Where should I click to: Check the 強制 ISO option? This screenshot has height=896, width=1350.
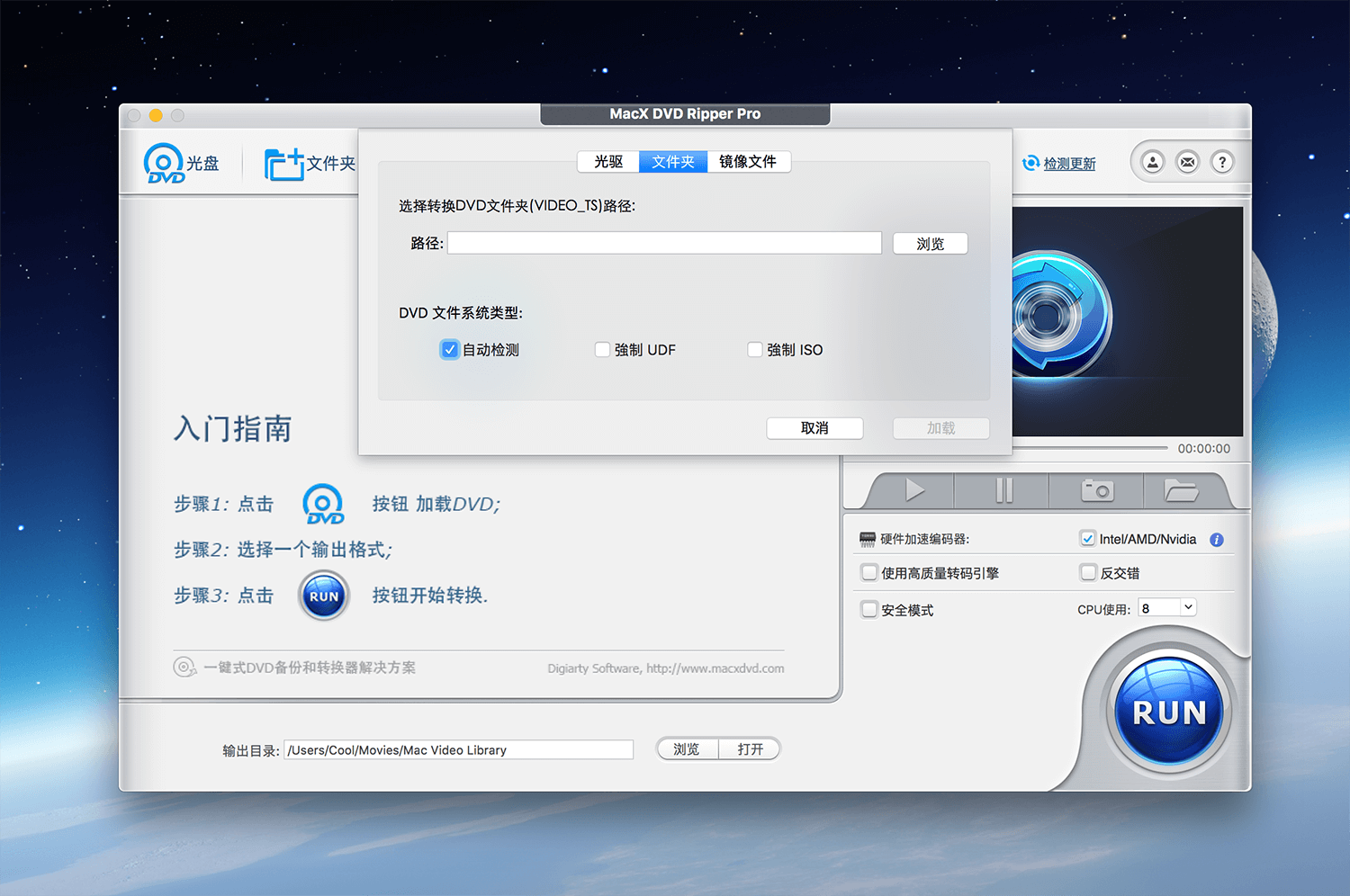pyautogui.click(x=755, y=350)
